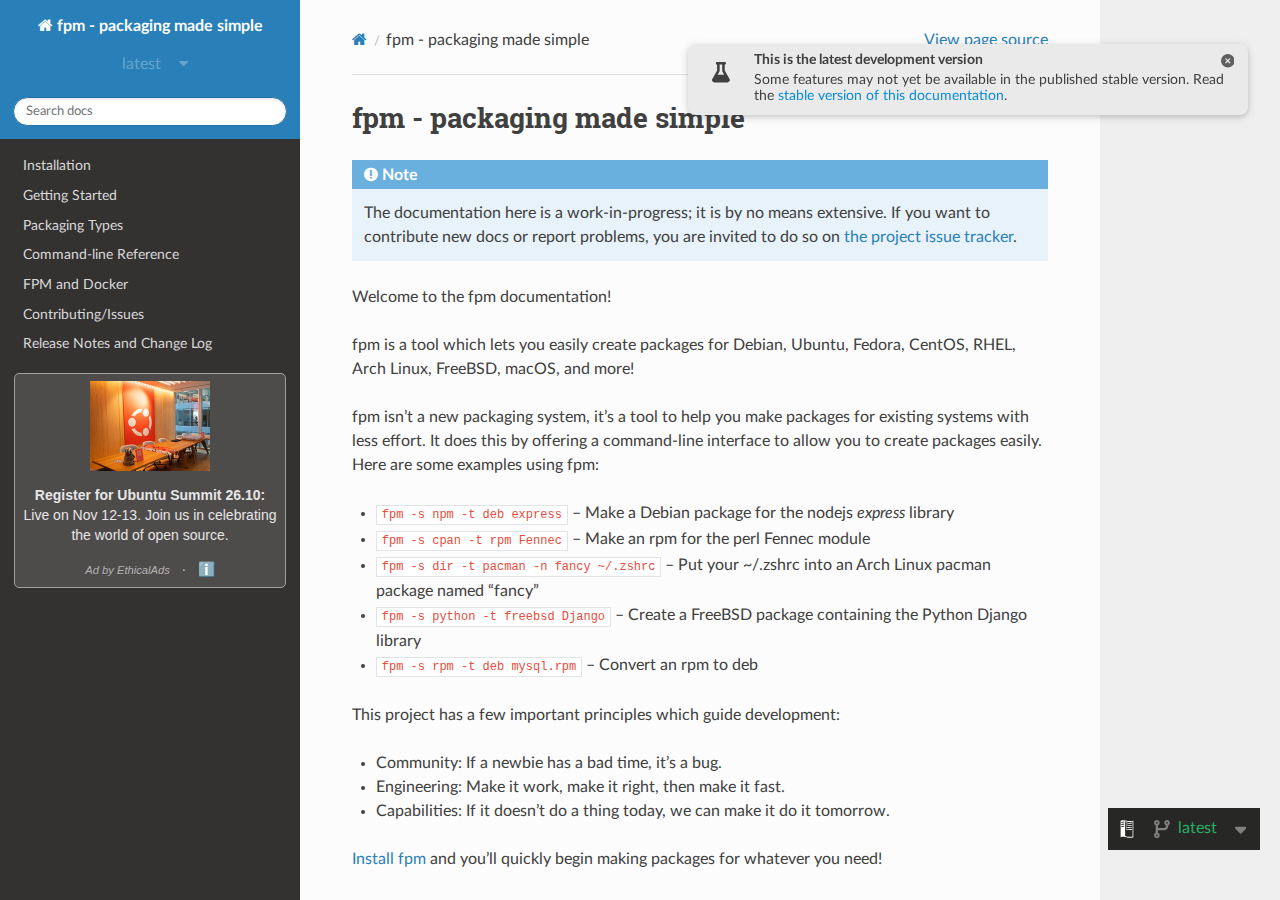The width and height of the screenshot is (1280, 900).
Task: Click View page source link
Action: [x=986, y=40]
